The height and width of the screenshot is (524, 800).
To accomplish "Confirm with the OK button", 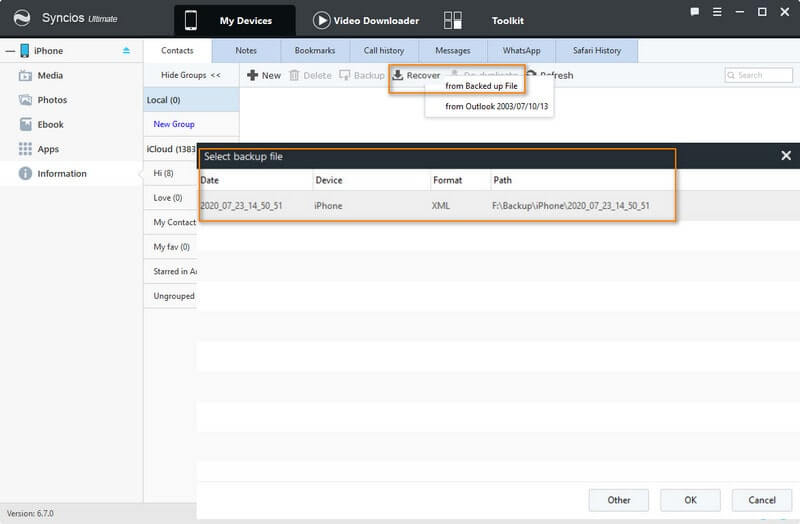I will (690, 500).
